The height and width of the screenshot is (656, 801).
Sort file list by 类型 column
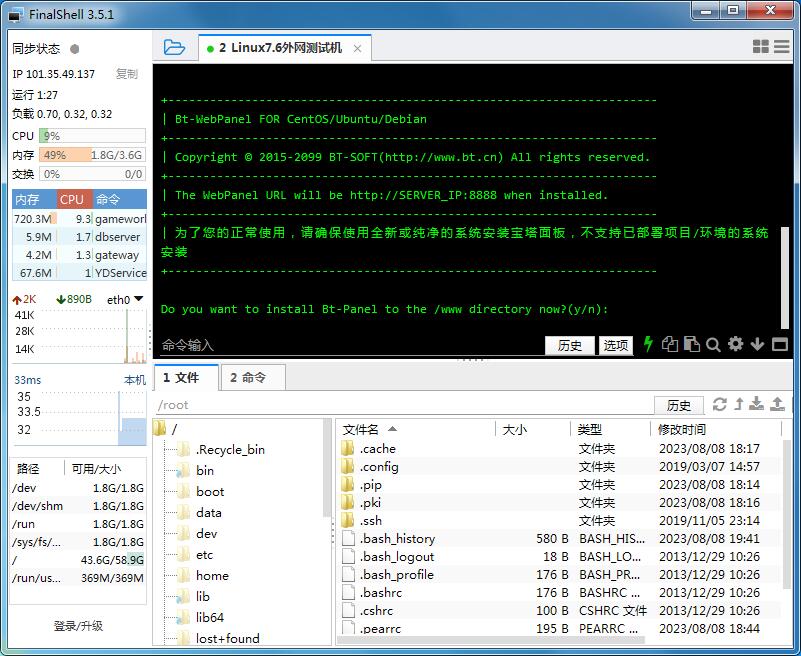coord(610,429)
